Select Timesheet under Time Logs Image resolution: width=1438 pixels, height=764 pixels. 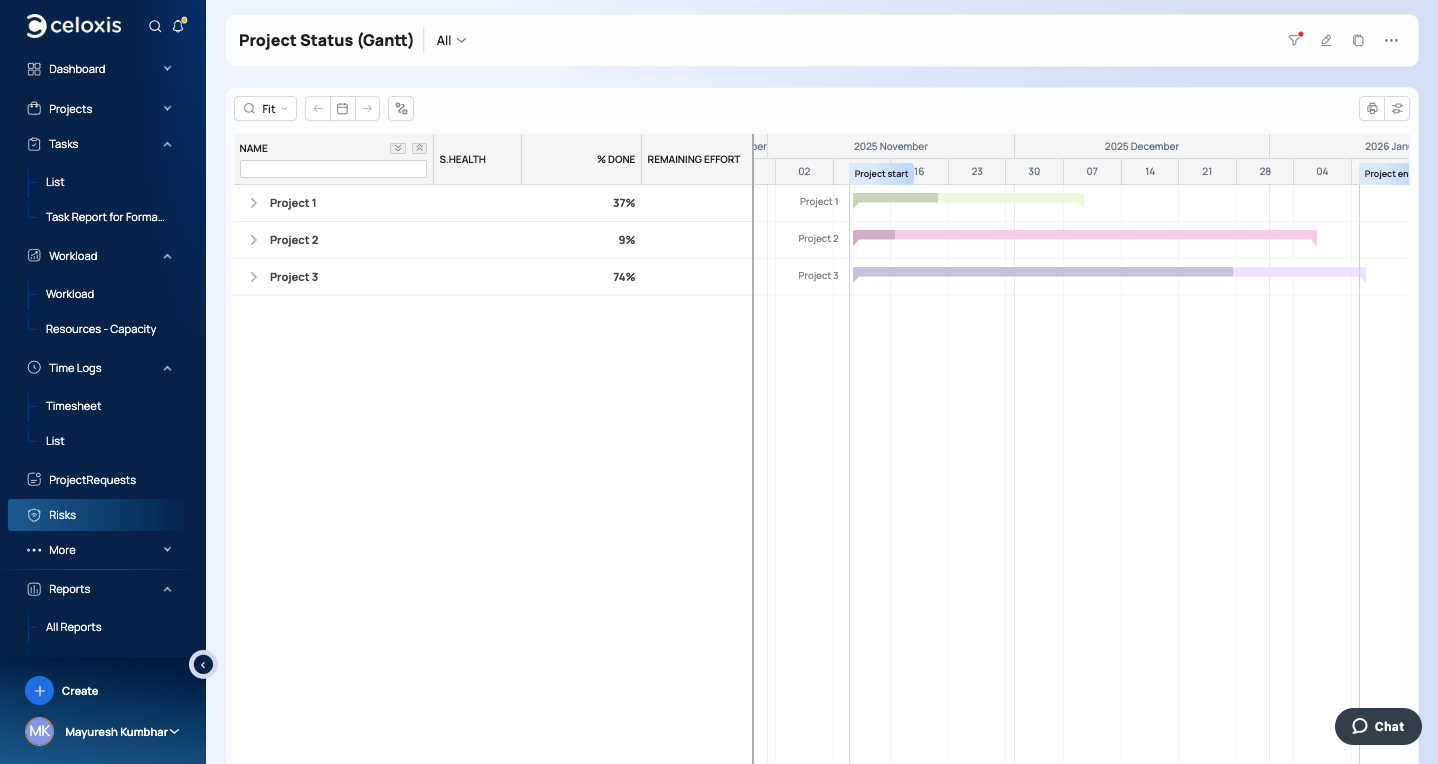73,406
